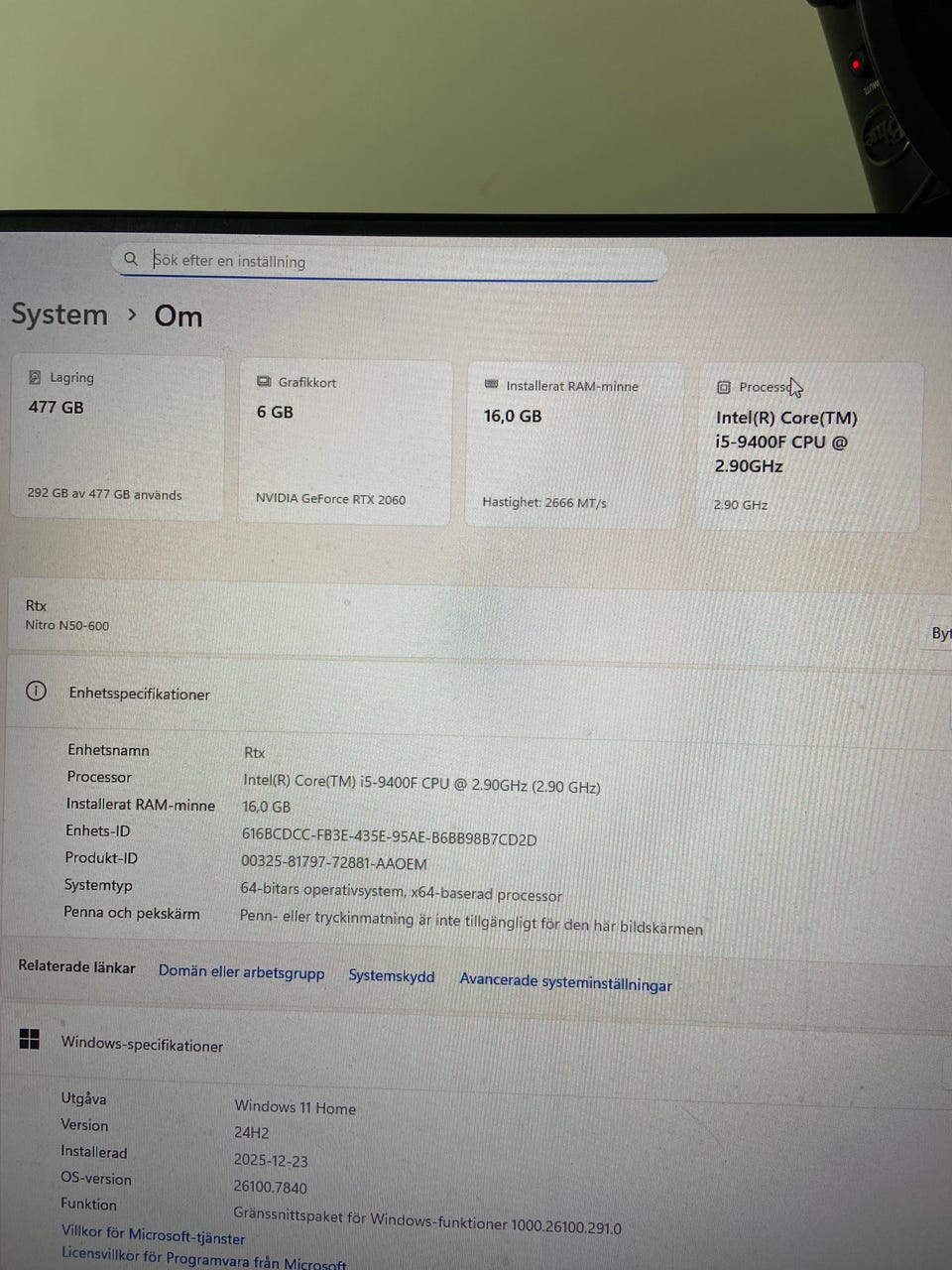Click the Nitro N50-600 device model text
952x1270 pixels.
point(67,625)
